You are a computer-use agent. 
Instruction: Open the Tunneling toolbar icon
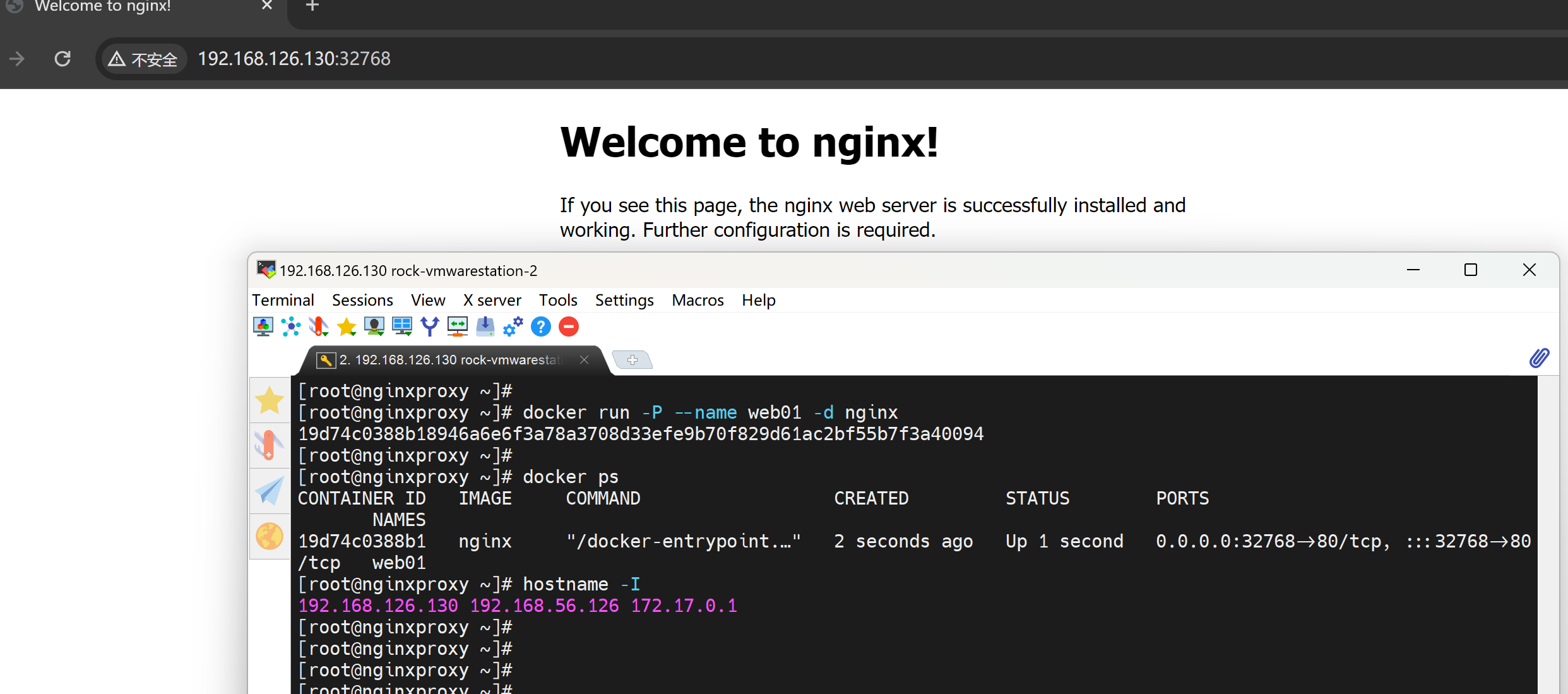(458, 326)
